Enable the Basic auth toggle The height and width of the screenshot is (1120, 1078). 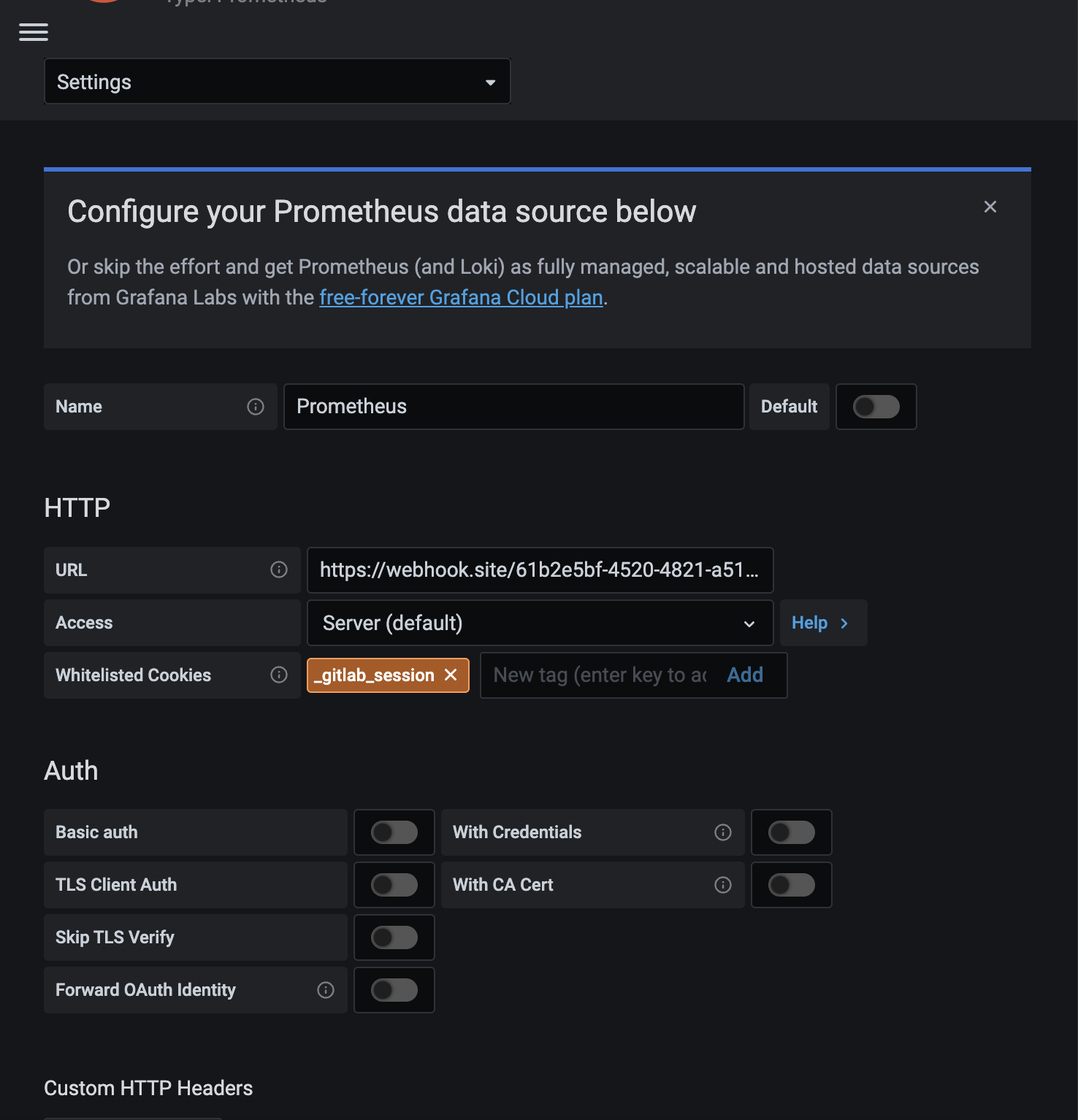click(394, 832)
